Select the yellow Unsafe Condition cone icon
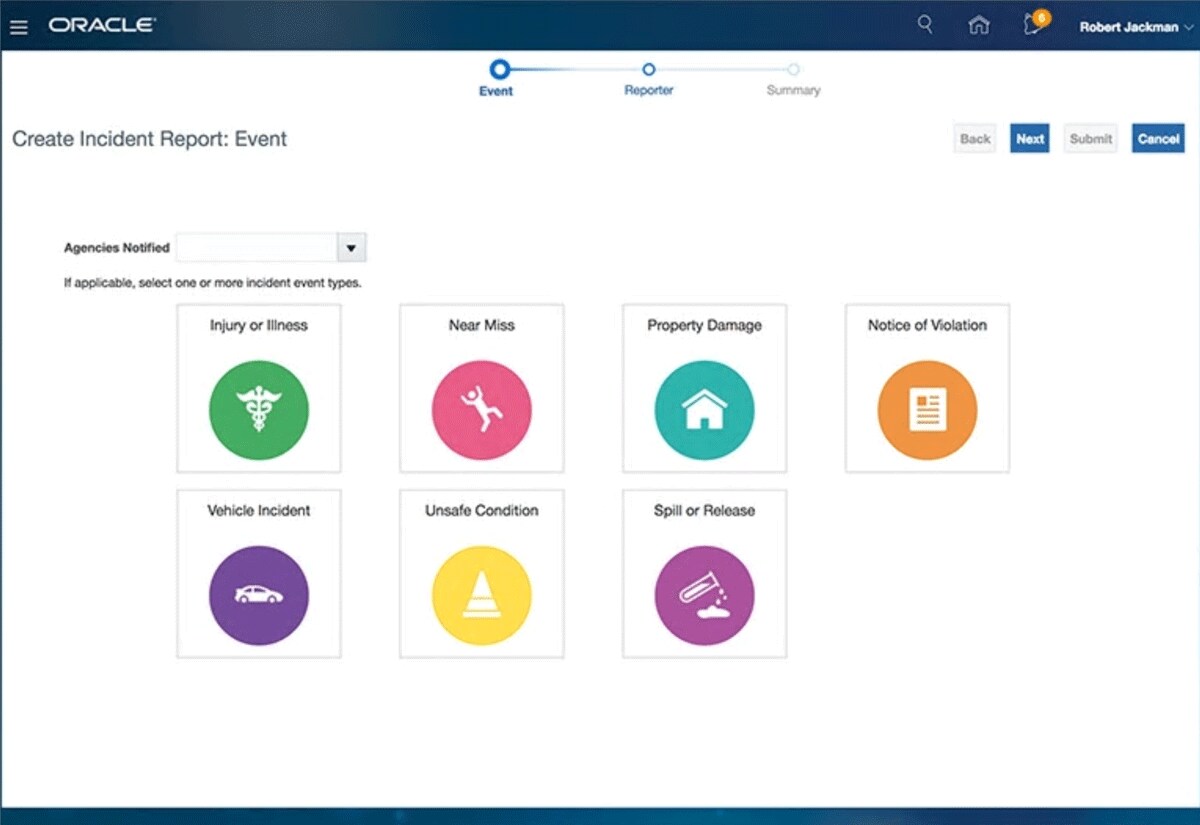The width and height of the screenshot is (1200, 825). point(482,595)
